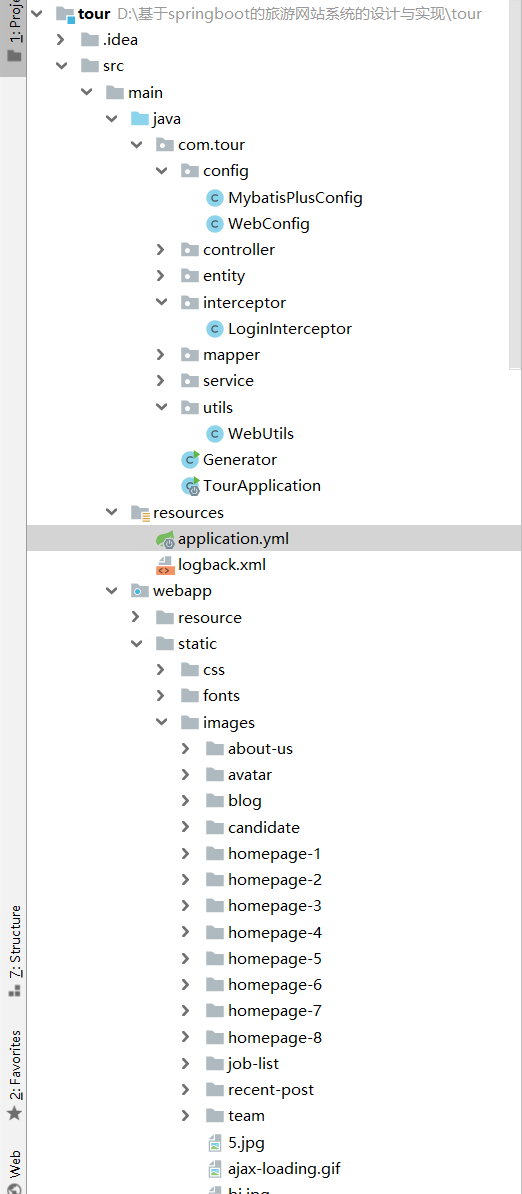Click the WebConfig class icon
Image resolution: width=522 pixels, height=1194 pixels.
(x=215, y=224)
